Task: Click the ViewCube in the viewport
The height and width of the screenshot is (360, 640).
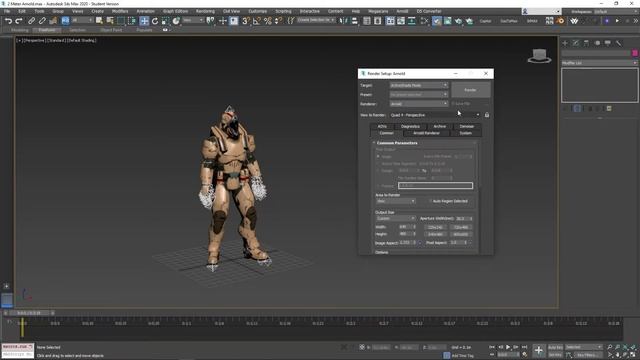Action: coord(539,56)
